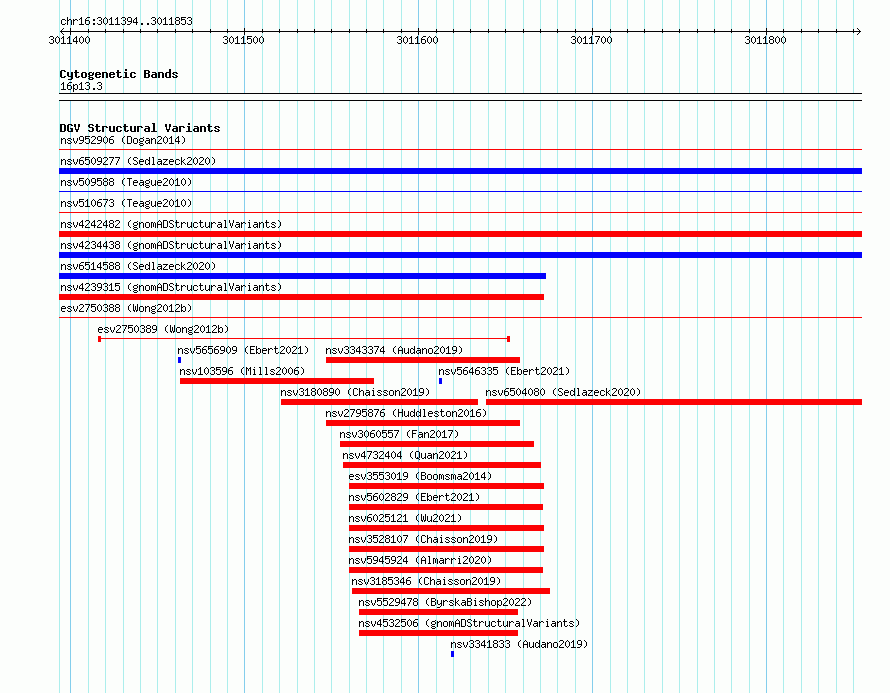The image size is (890, 693).
Task: Open nsv3528107 (Chaisson2019) label
Action: [423, 539]
